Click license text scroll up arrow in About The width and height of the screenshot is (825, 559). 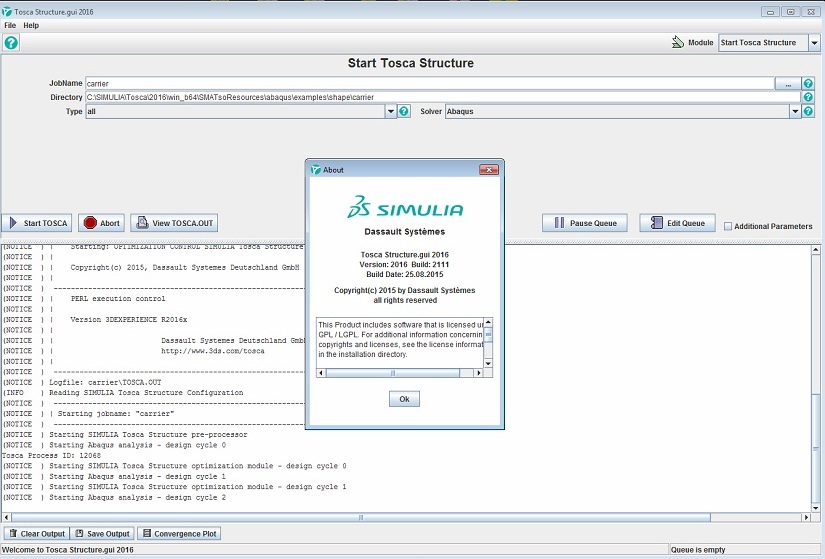(488, 322)
